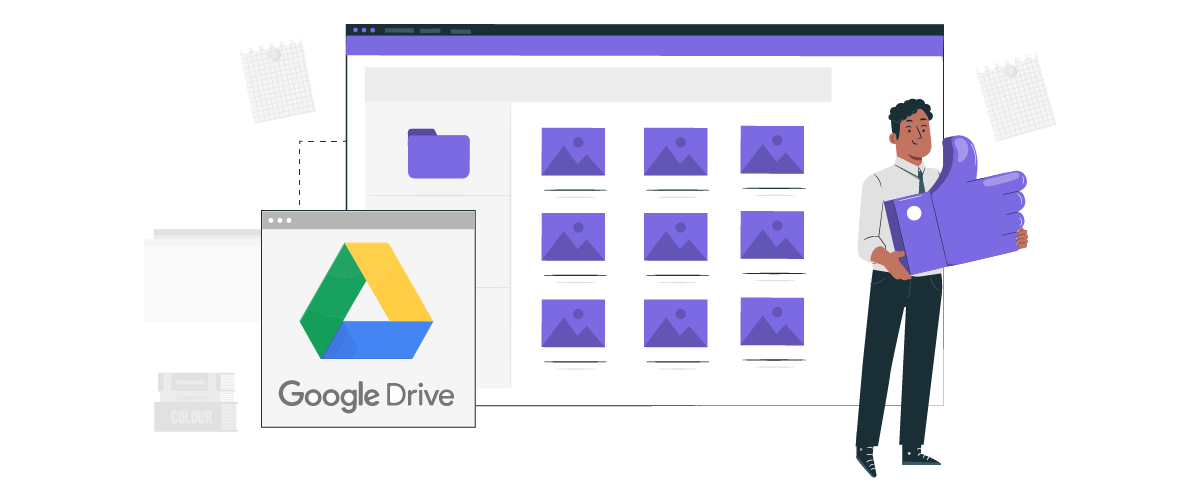The width and height of the screenshot is (1201, 501).
Task: Click the book labeled COLOUR
Action: click(194, 417)
